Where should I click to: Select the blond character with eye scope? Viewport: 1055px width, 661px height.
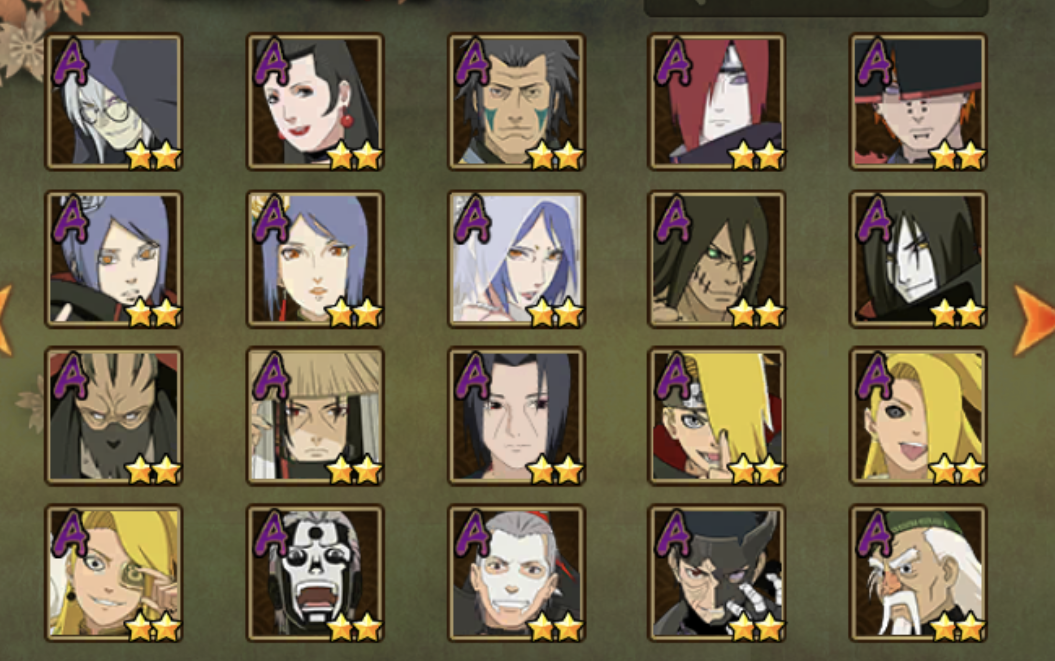(x=114, y=573)
